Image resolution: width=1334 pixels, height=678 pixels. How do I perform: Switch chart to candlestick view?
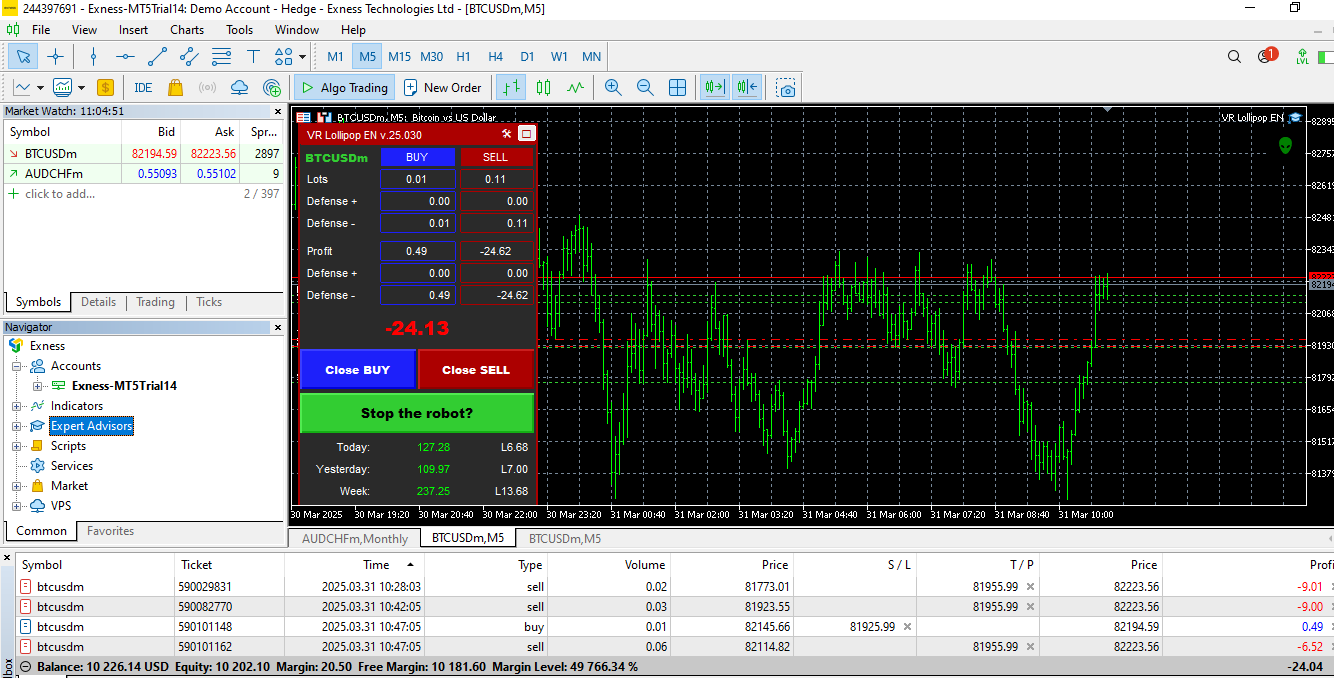543,88
